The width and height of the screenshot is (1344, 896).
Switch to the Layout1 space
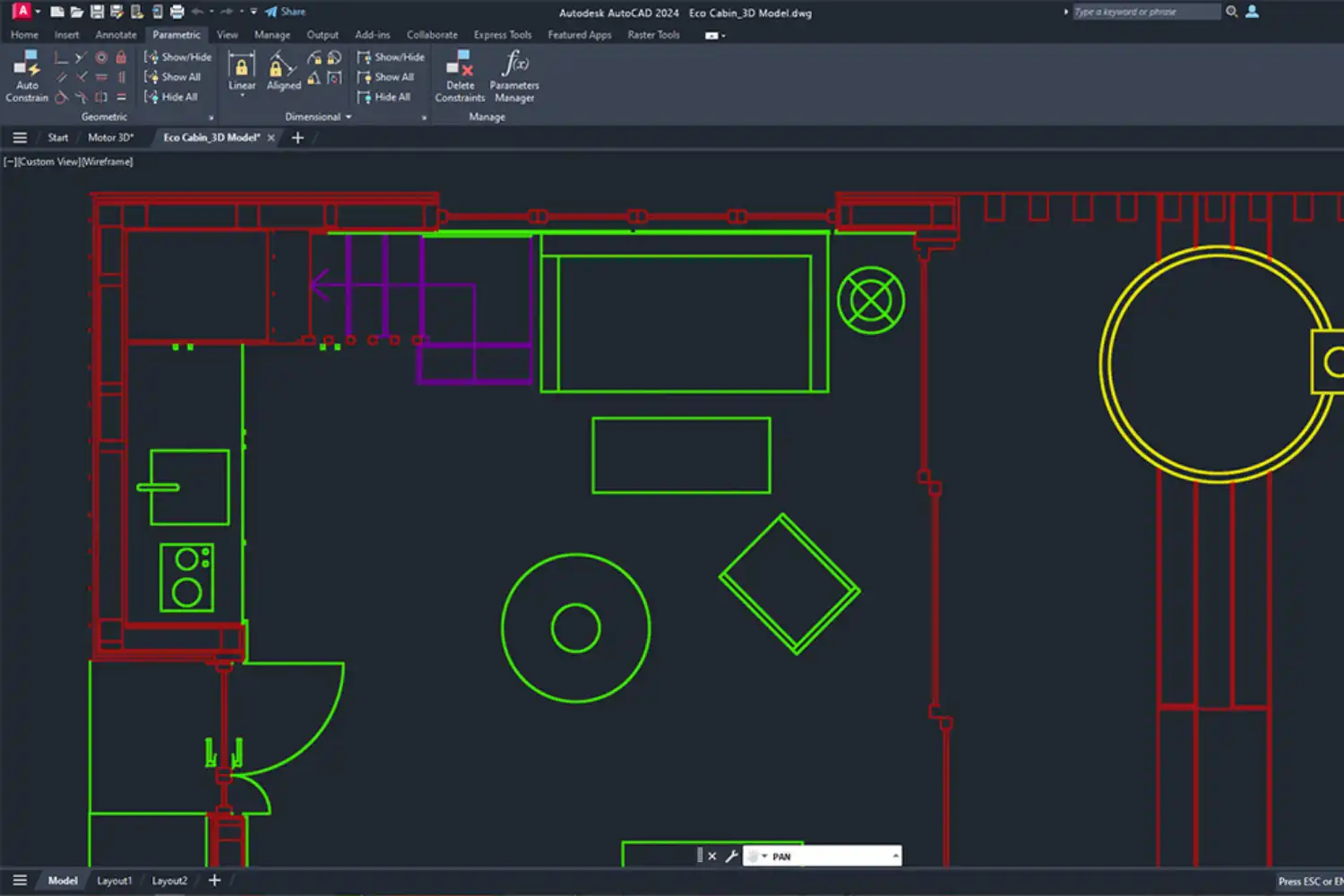(x=115, y=880)
